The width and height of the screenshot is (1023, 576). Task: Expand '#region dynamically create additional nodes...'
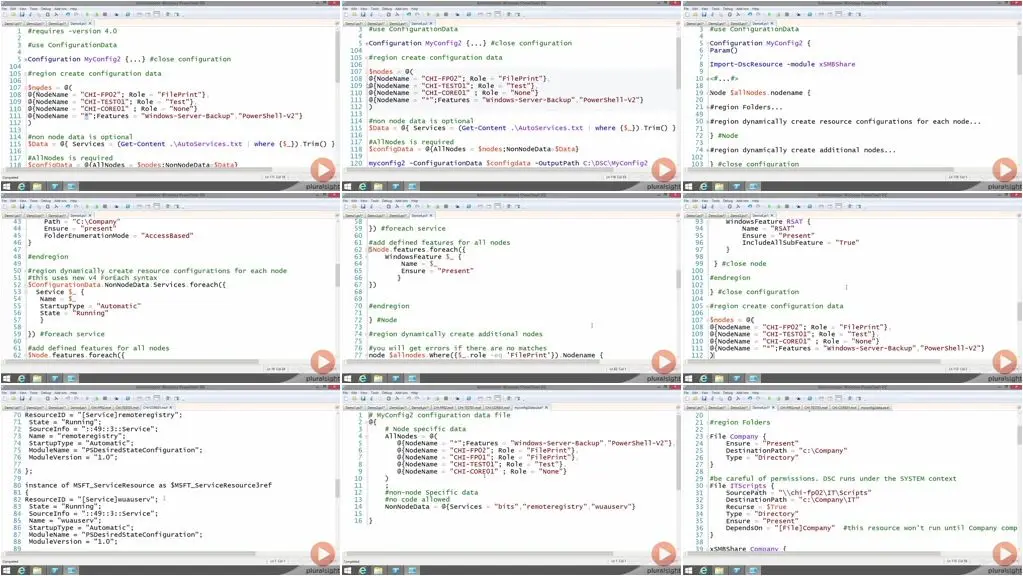[x=706, y=149]
